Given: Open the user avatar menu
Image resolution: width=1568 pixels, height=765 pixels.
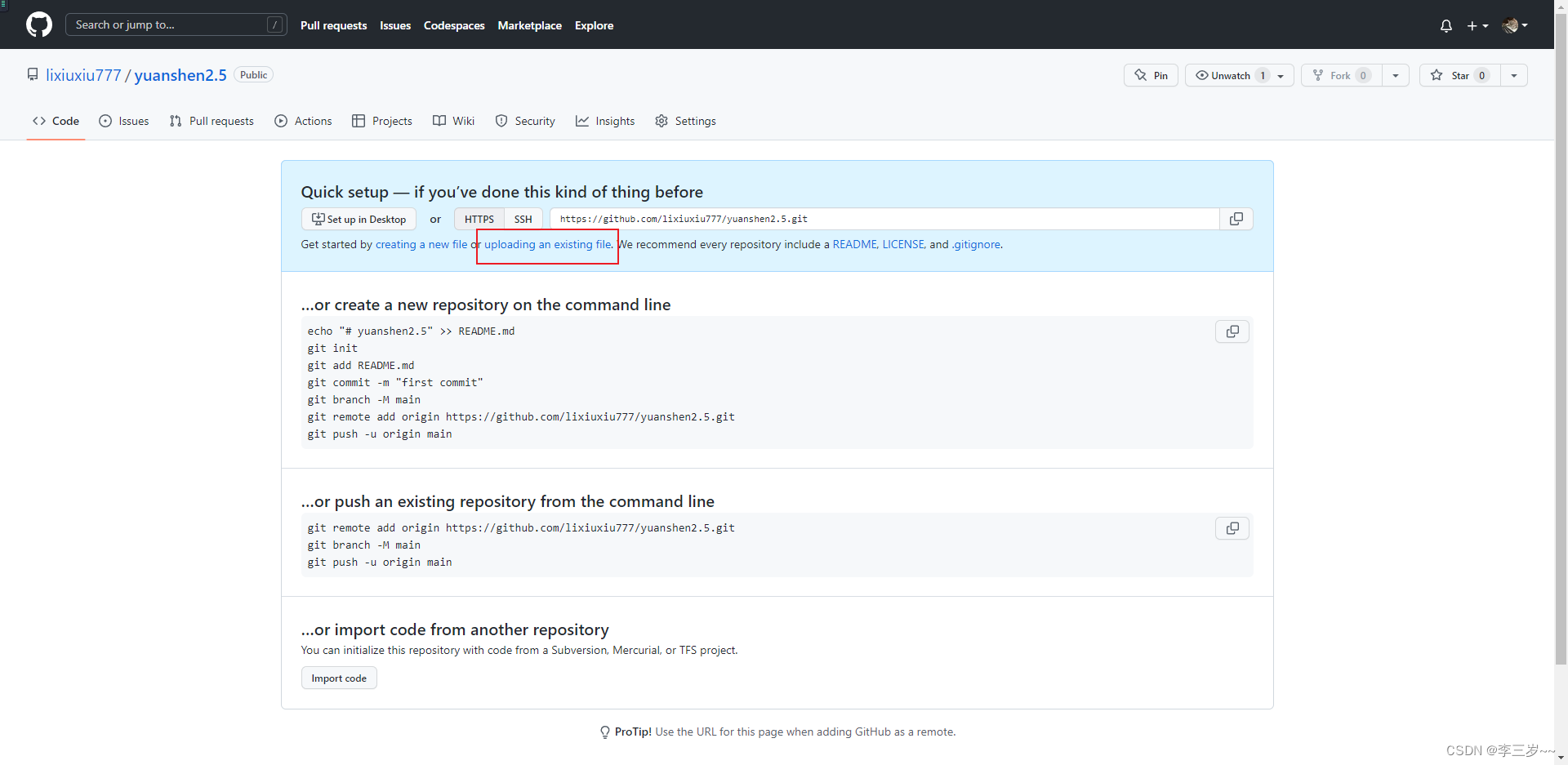Looking at the screenshot, I should pos(1515,25).
